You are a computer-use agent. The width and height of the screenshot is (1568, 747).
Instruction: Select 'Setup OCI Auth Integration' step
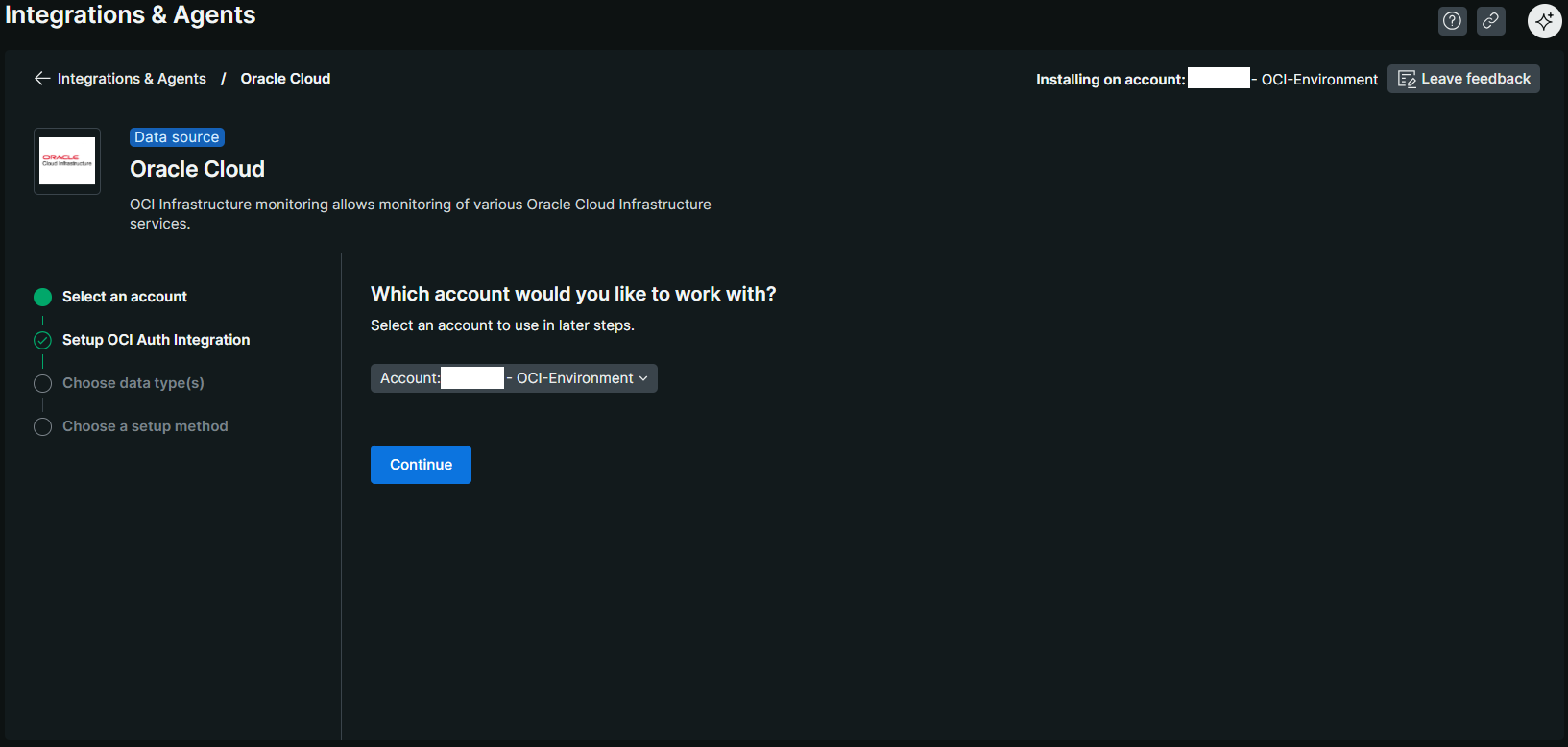pyautogui.click(x=156, y=340)
